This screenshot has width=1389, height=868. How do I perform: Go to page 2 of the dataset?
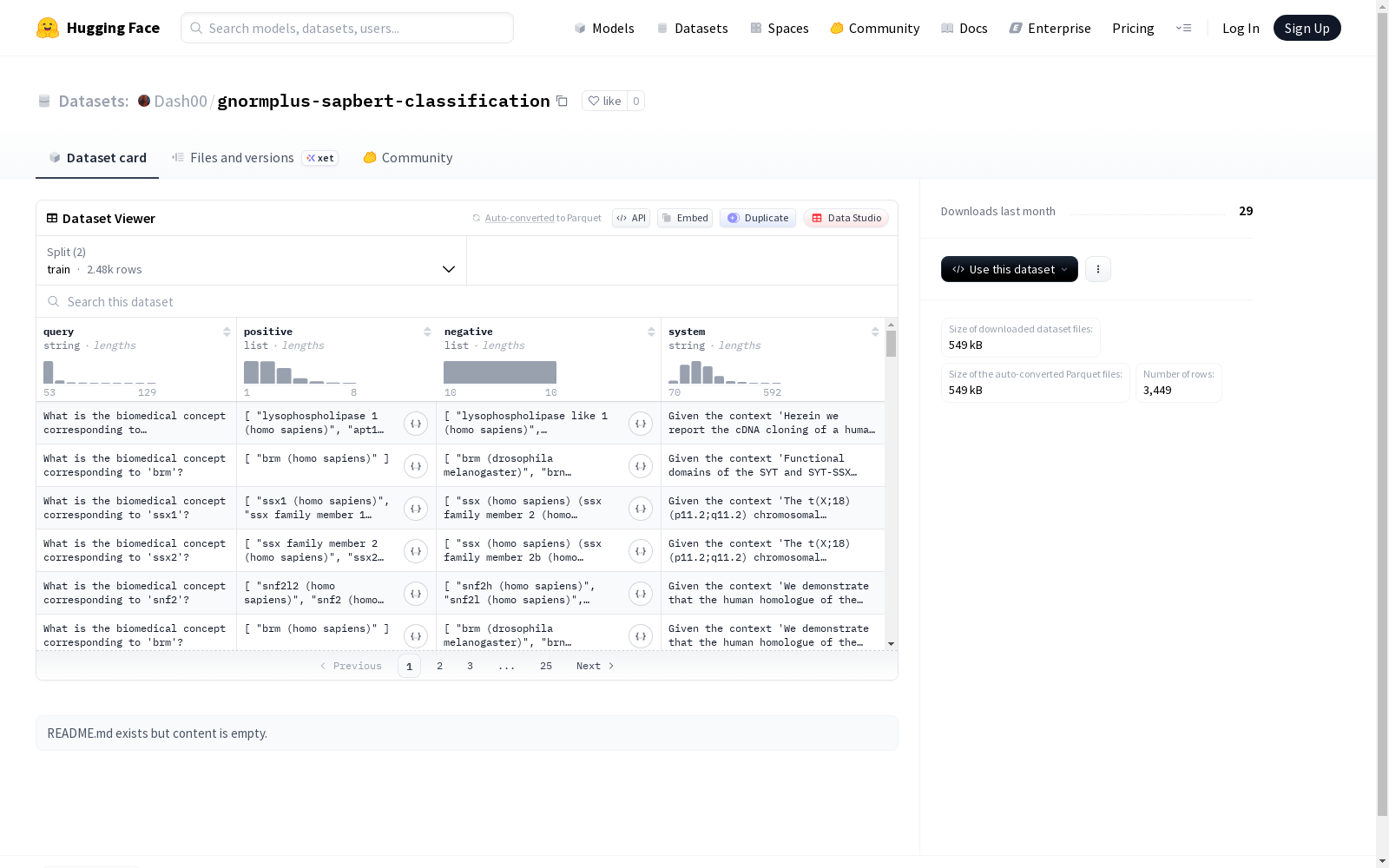pyautogui.click(x=440, y=666)
